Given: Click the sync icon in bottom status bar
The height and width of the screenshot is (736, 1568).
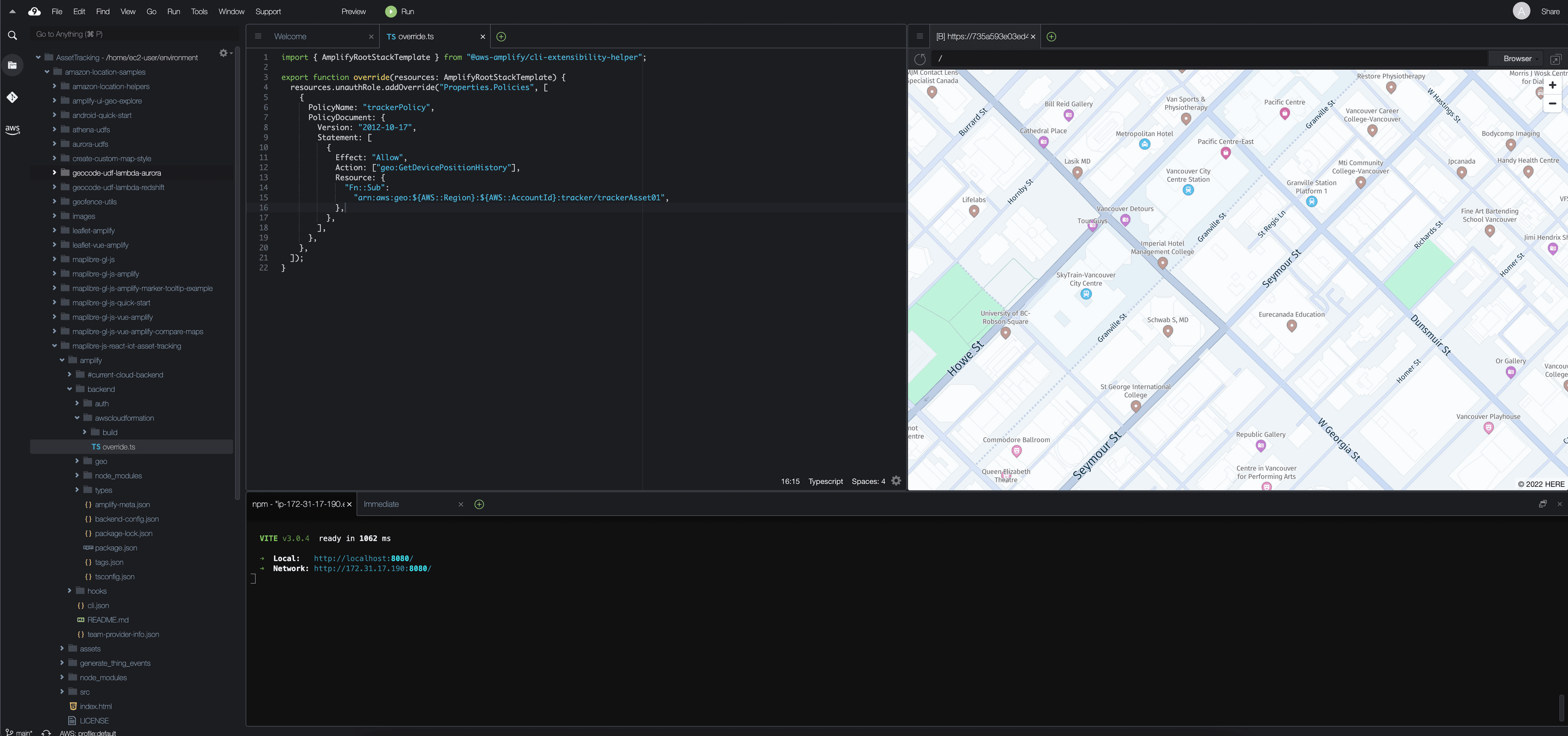Looking at the screenshot, I should pos(46,732).
